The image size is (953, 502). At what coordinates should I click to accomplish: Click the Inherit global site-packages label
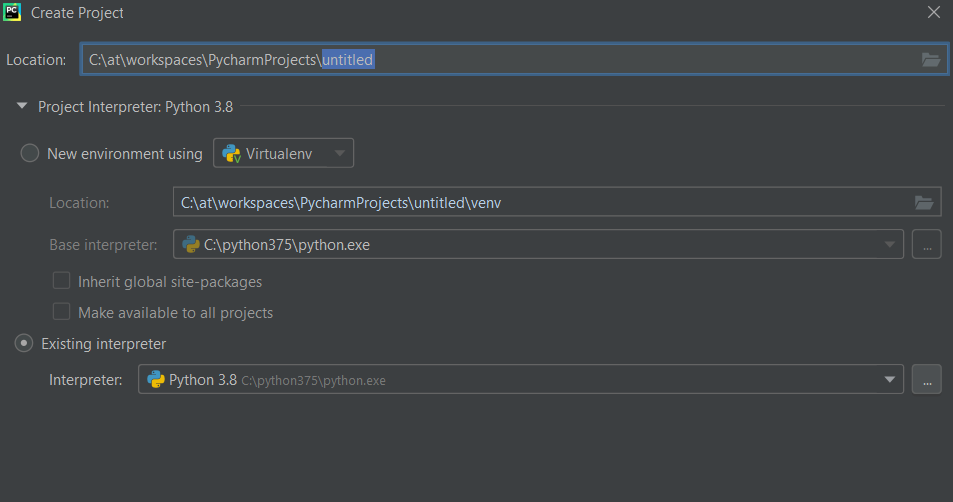coord(170,282)
